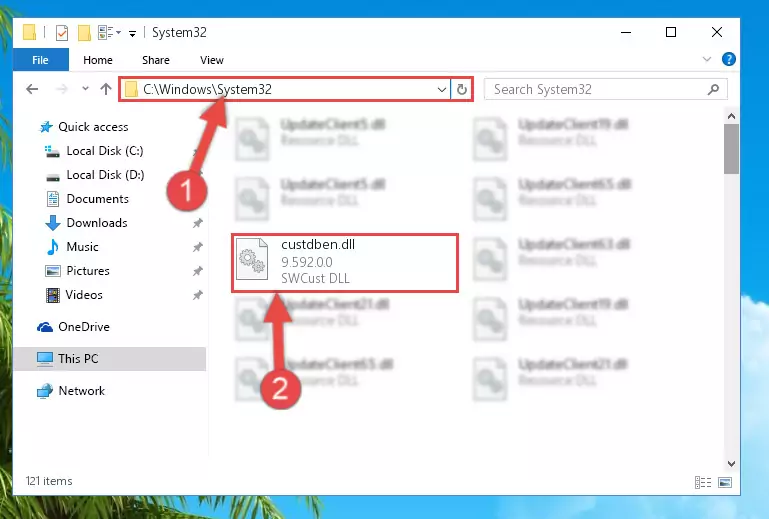Viewport: 769px width, 519px height.
Task: Go forward with the right arrow
Action: click(62, 89)
